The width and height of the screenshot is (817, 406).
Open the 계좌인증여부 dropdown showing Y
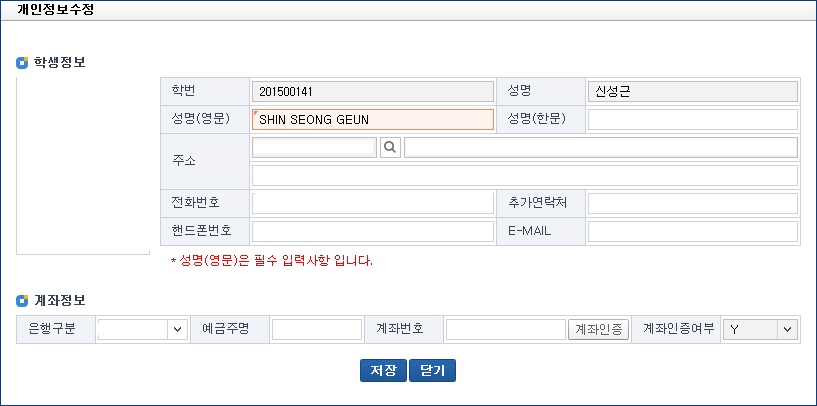760,329
